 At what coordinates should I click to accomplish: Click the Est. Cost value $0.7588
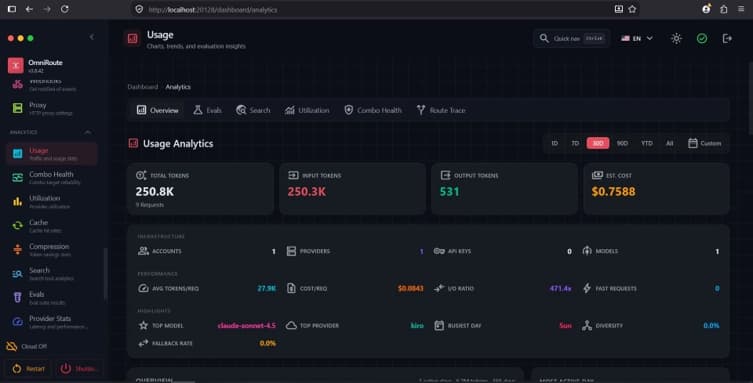(x=613, y=192)
